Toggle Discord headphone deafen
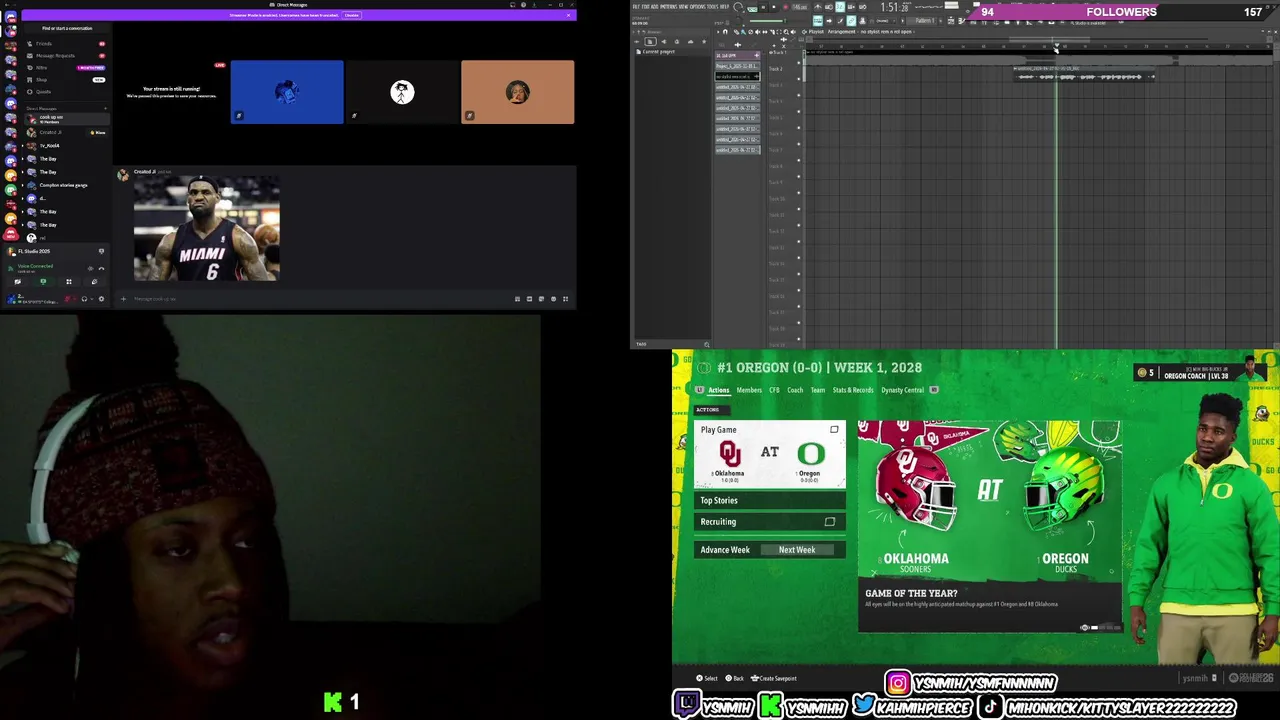The width and height of the screenshot is (1280, 720). coord(84,299)
